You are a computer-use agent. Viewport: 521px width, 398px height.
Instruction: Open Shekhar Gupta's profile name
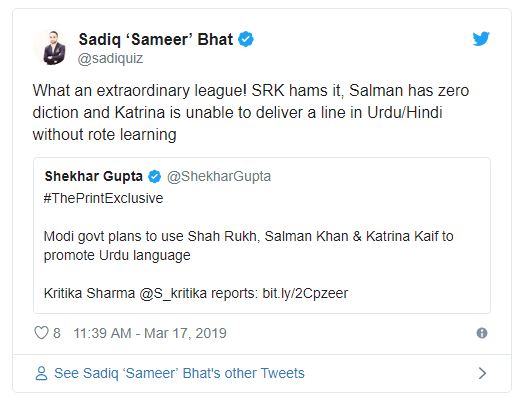click(x=94, y=176)
